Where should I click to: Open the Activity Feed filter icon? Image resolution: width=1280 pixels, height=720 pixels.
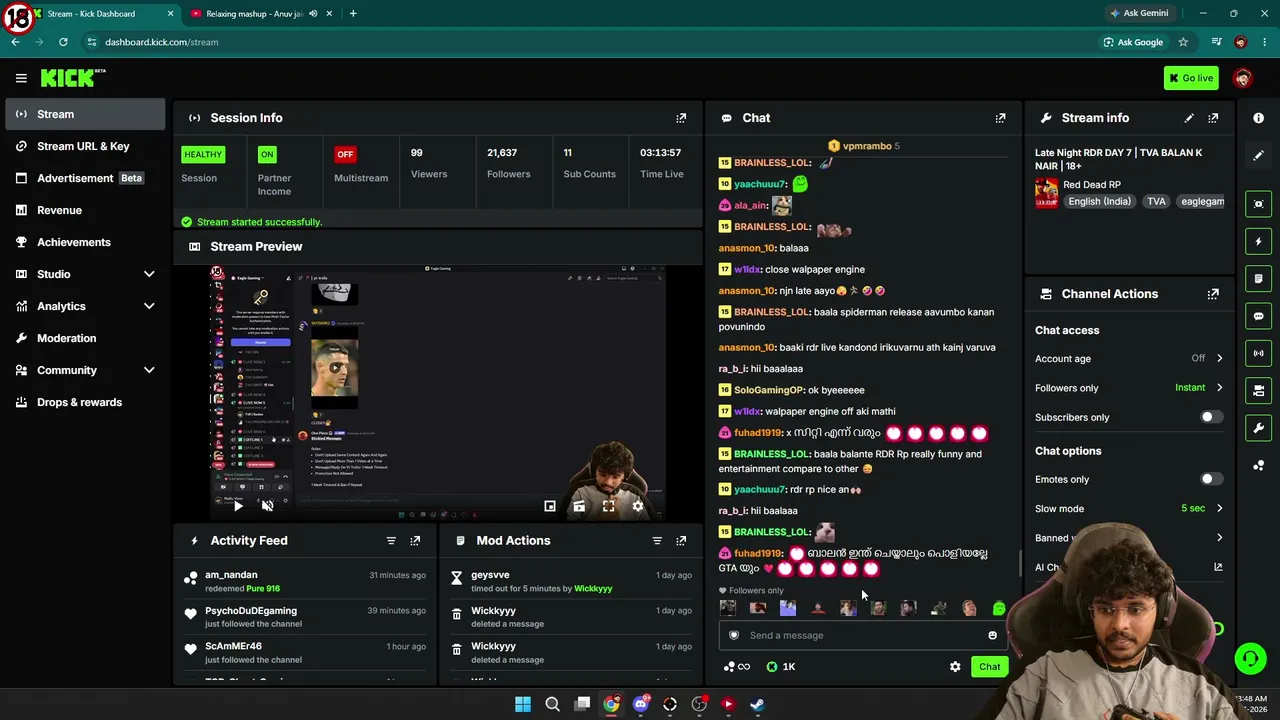click(391, 541)
